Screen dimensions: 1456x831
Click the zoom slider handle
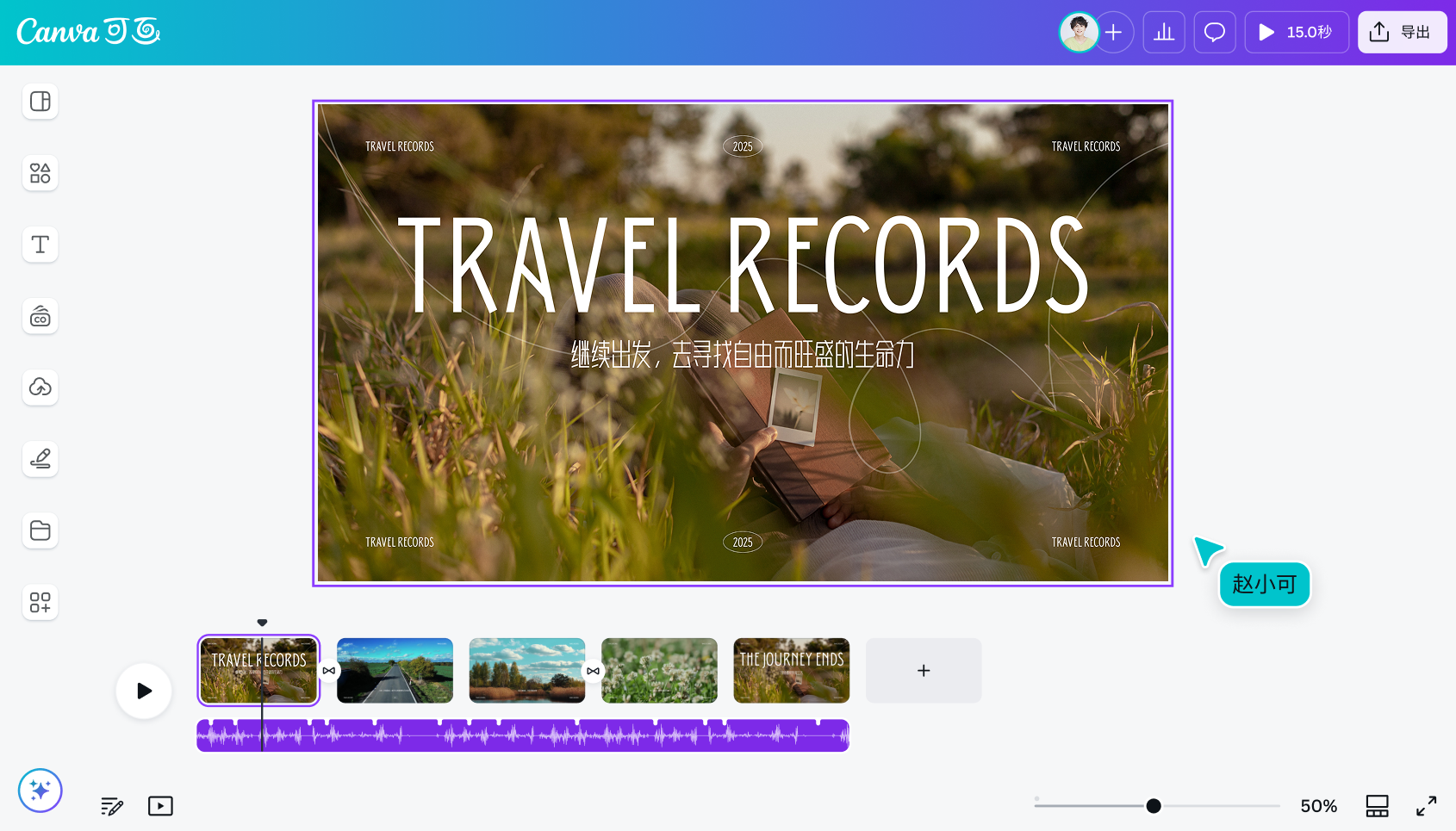[x=1154, y=806]
